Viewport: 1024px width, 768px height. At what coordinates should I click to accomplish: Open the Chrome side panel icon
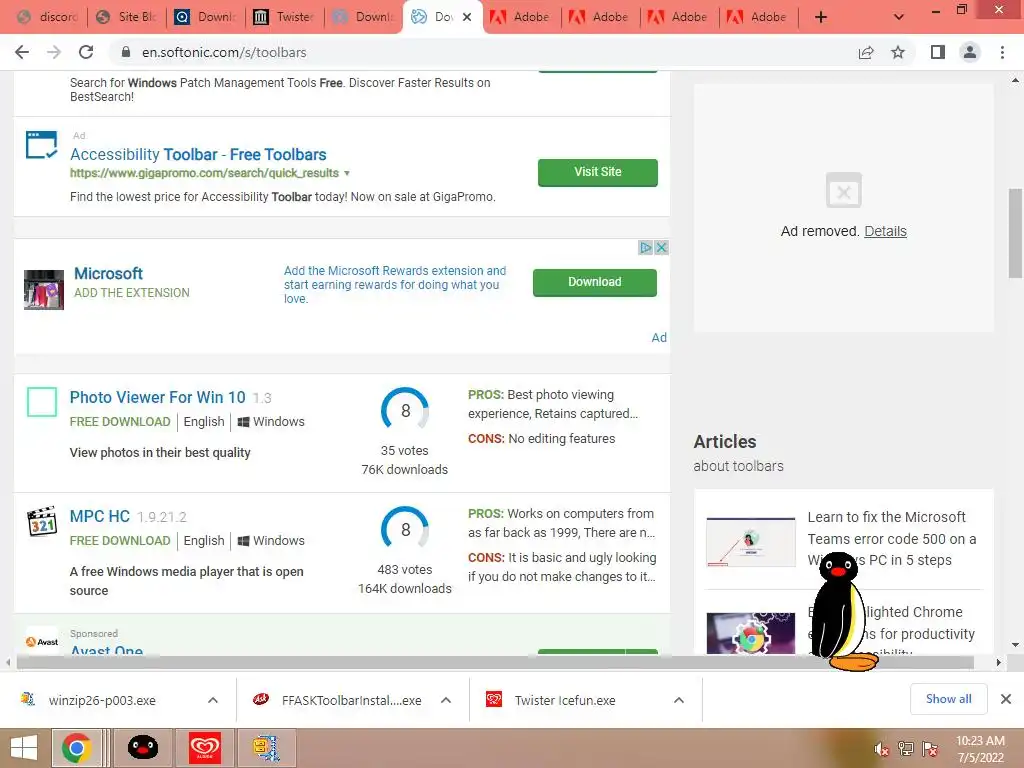[938, 52]
